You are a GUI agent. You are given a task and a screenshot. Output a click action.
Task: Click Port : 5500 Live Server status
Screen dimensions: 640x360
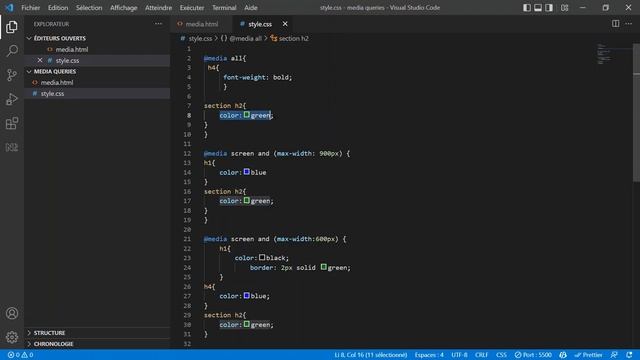[533, 355]
